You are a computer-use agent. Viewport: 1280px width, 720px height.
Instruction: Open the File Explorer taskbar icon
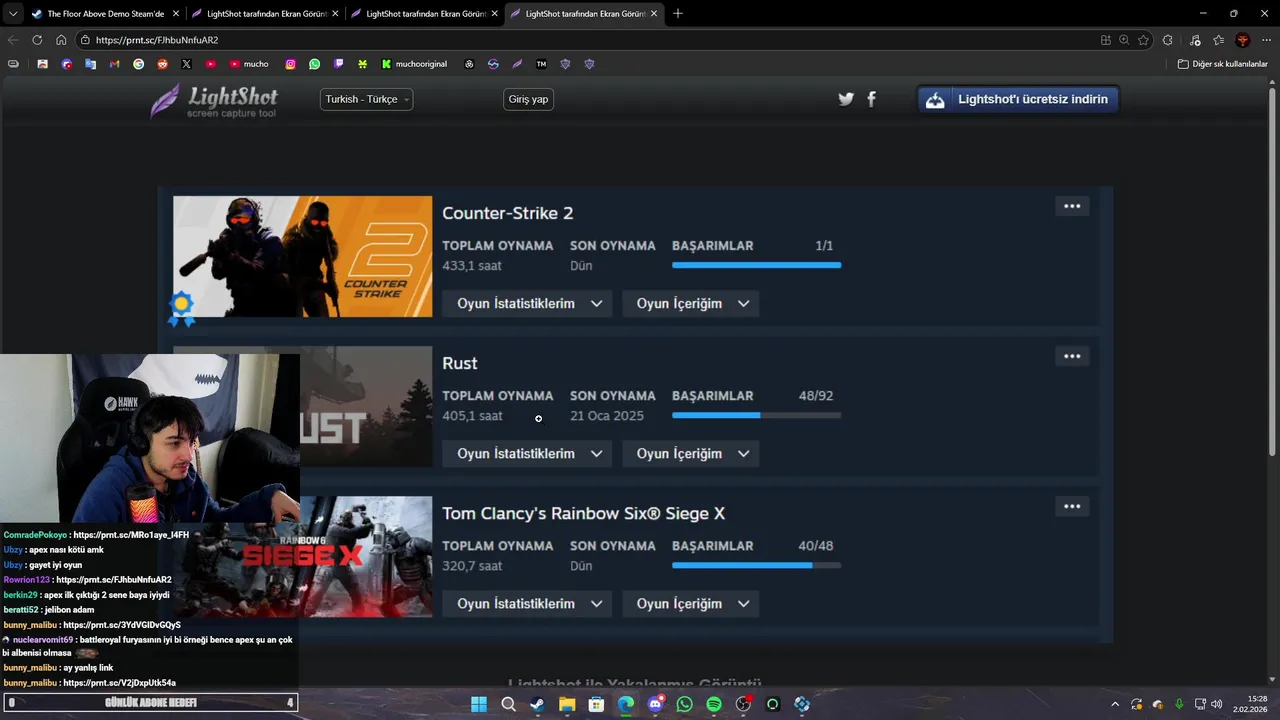coord(566,704)
